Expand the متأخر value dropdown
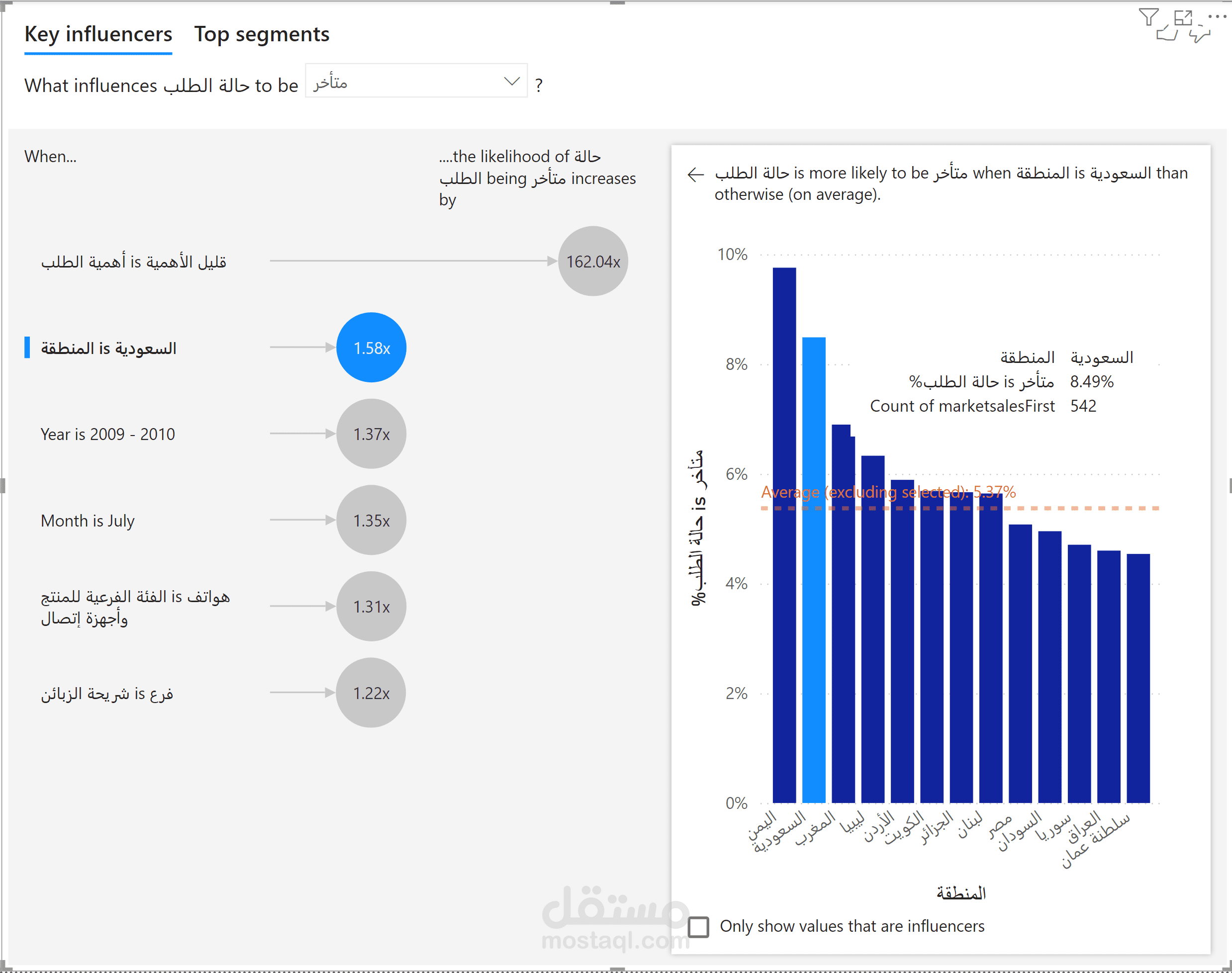1232x973 pixels. (x=416, y=81)
